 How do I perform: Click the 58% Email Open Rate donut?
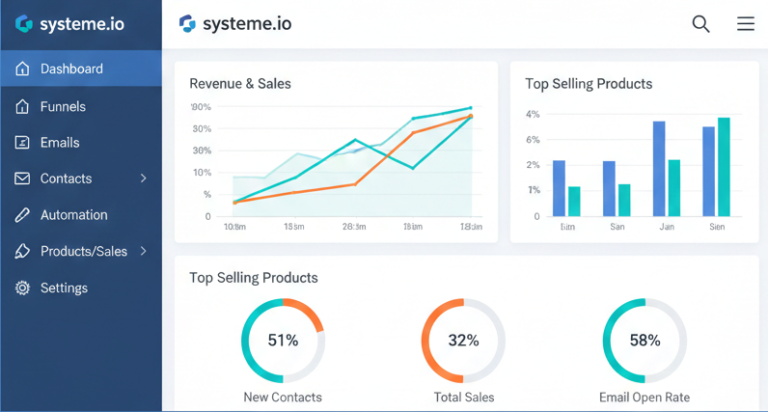pos(644,340)
